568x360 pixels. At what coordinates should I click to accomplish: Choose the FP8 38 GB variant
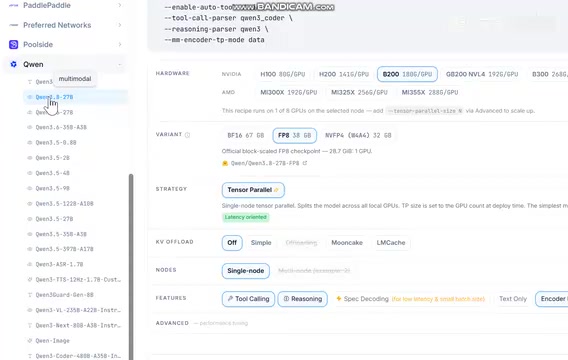[295, 135]
